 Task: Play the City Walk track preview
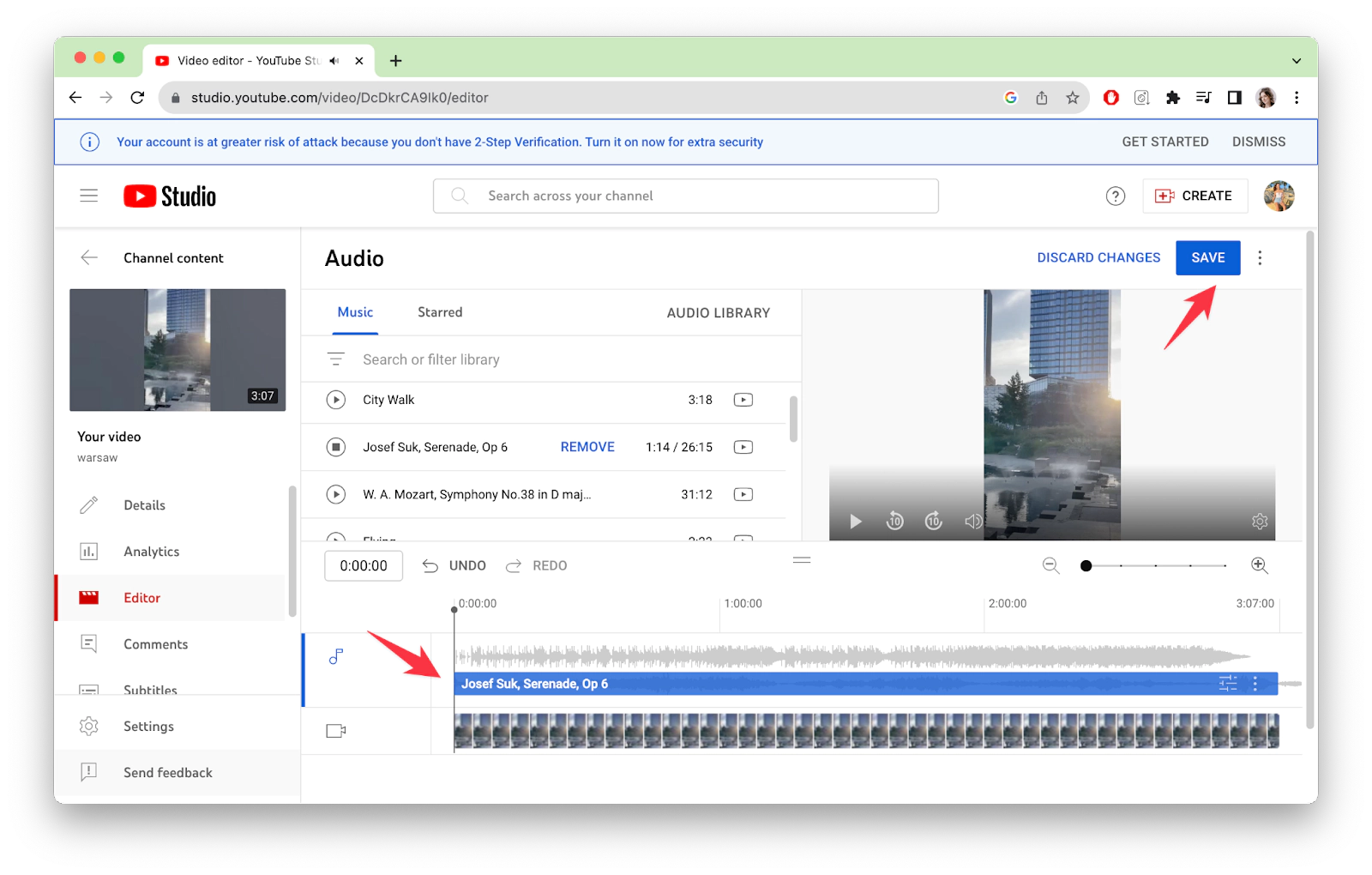336,400
